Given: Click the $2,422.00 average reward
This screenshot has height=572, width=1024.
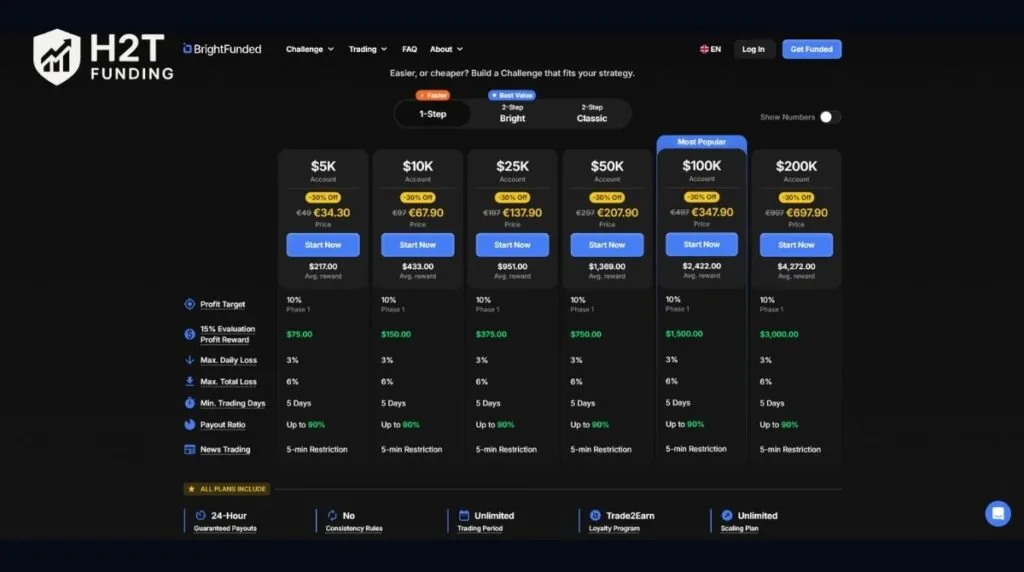Looking at the screenshot, I should click(x=701, y=266).
